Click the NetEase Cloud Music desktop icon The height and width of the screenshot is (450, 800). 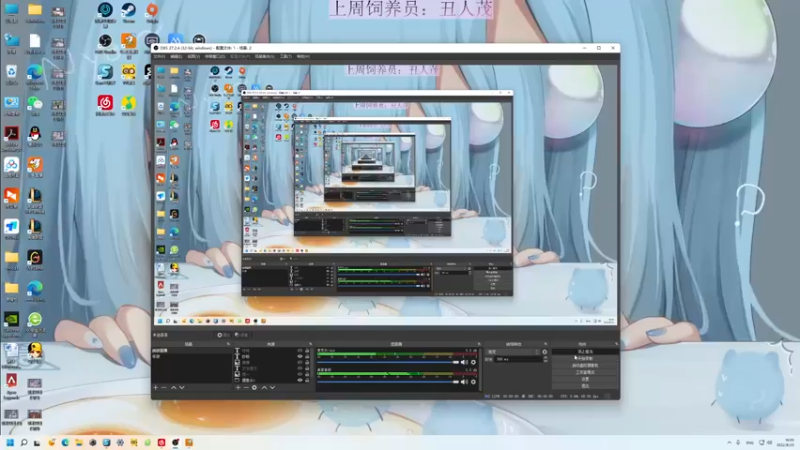(105, 105)
